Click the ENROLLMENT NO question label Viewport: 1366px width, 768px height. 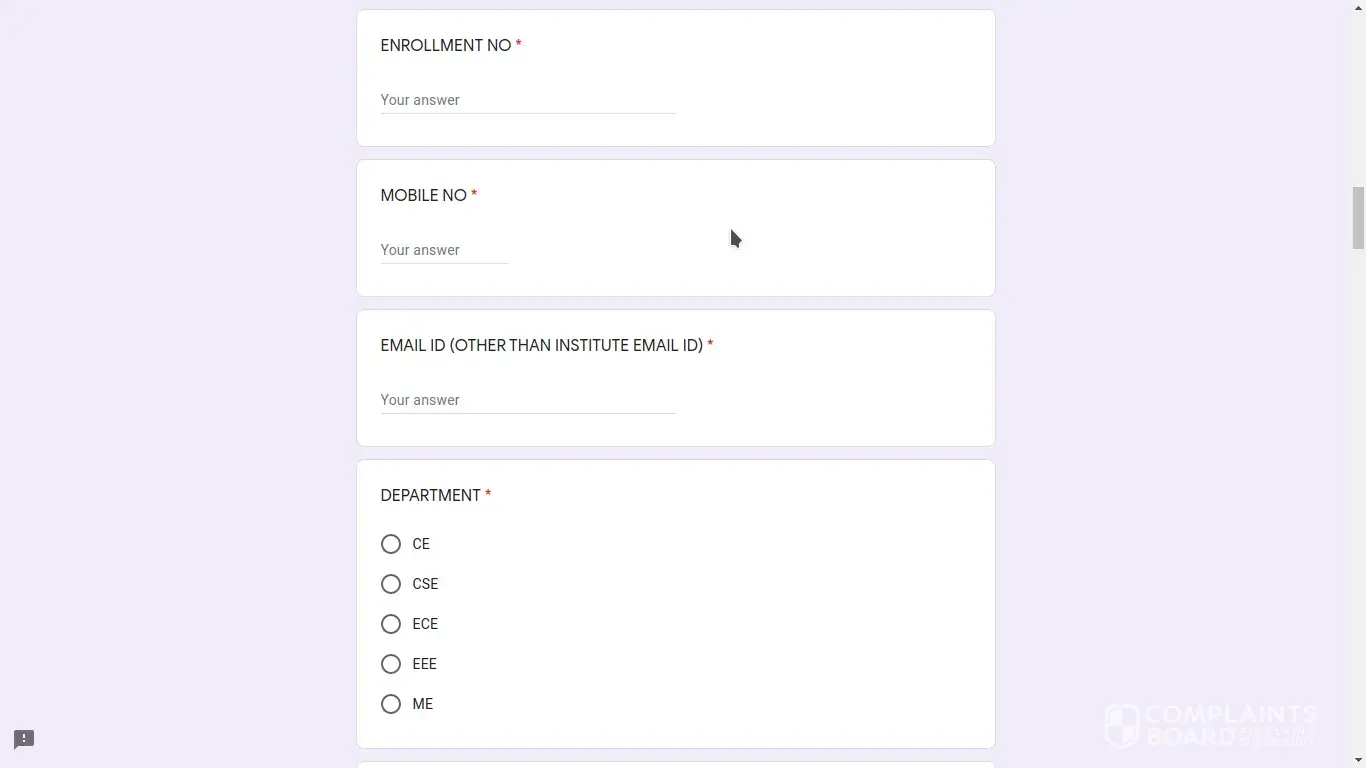(x=446, y=46)
